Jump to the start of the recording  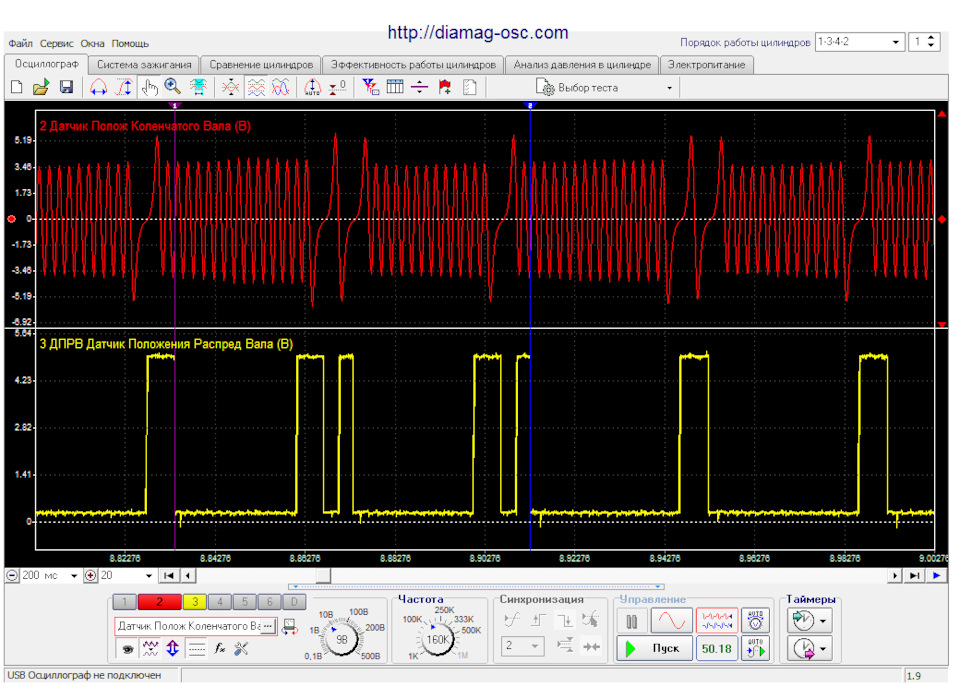point(169,576)
